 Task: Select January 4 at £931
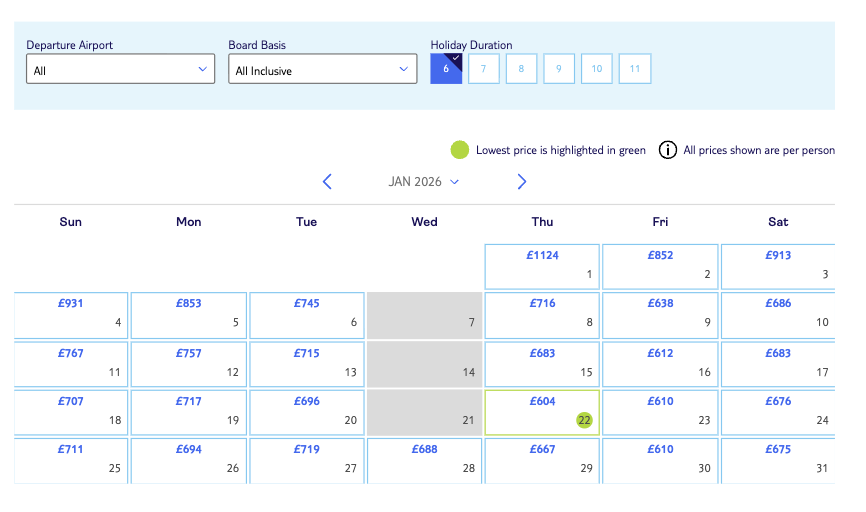tap(71, 314)
